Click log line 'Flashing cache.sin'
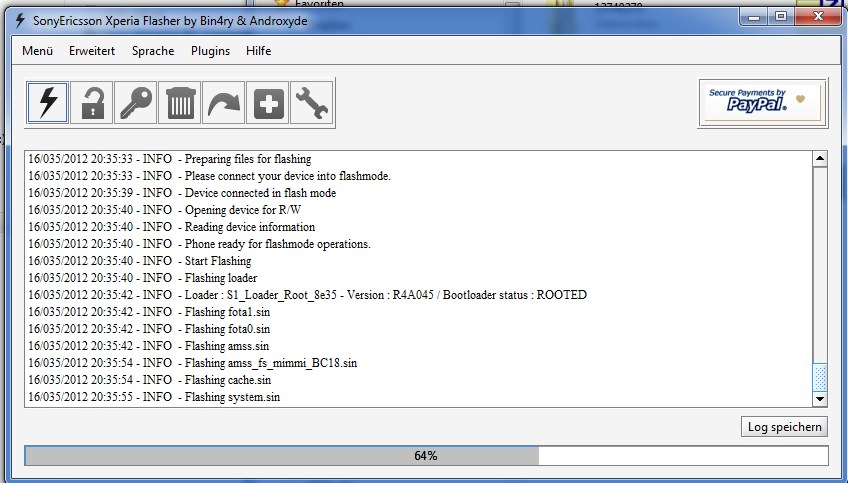The height and width of the screenshot is (483, 848). (150, 380)
